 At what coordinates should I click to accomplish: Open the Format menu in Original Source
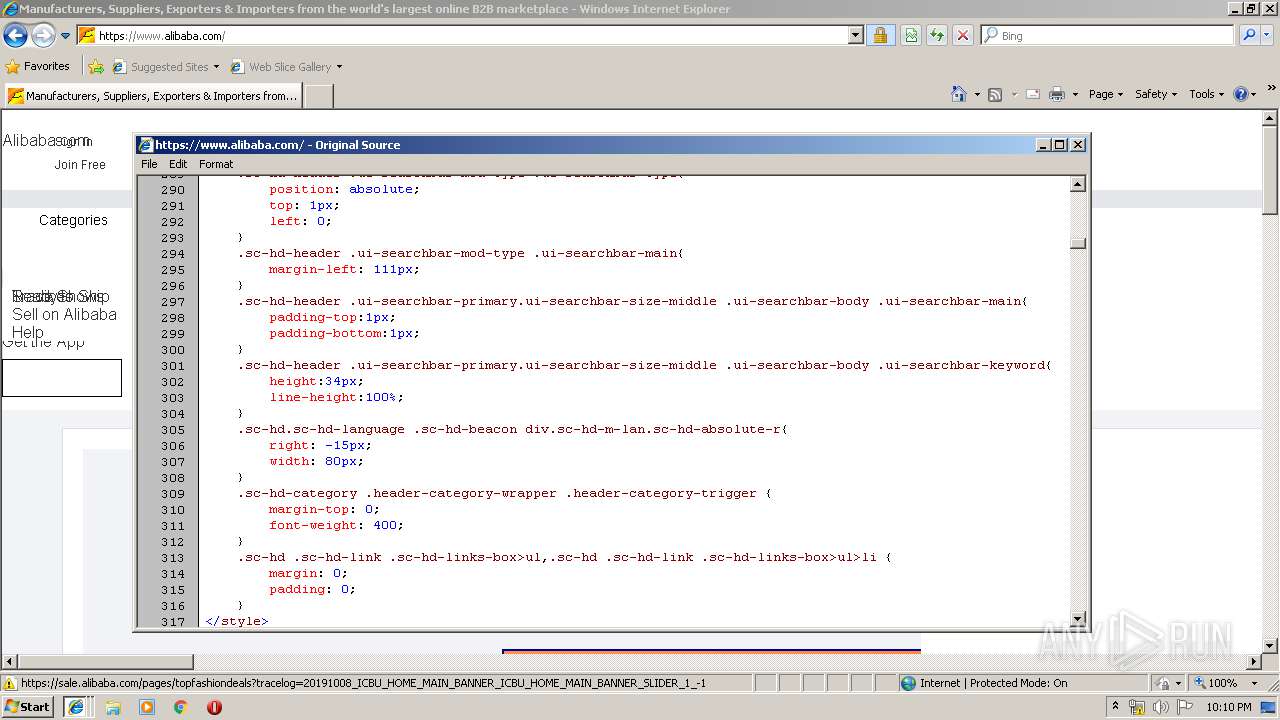216,164
